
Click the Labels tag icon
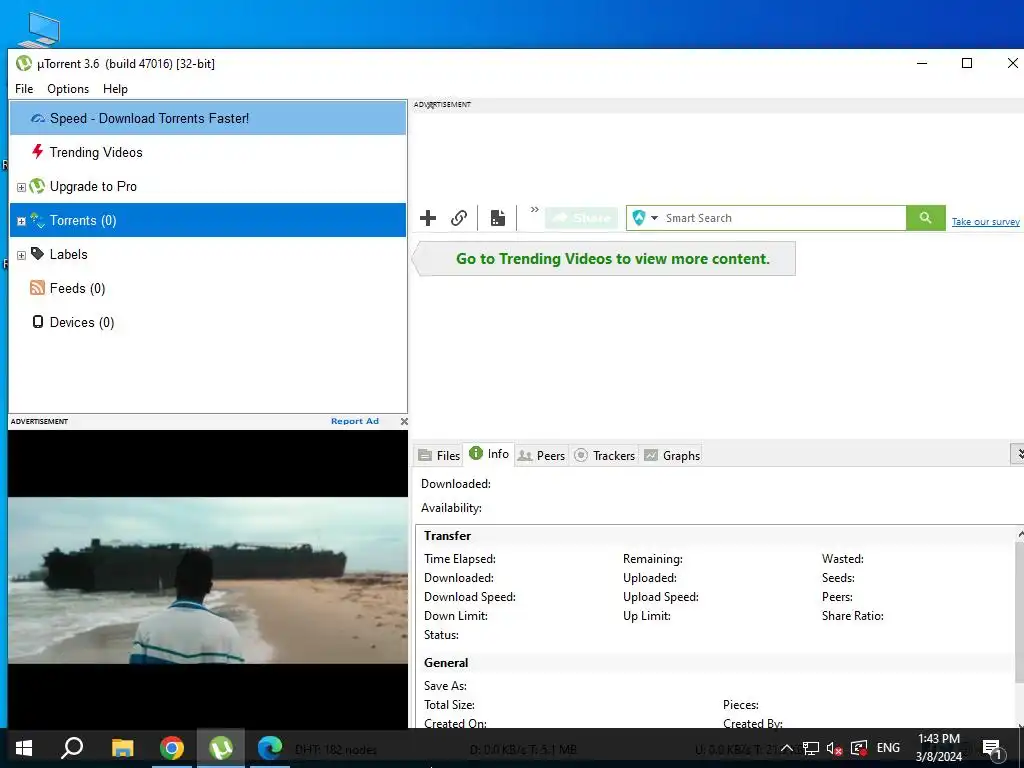tap(38, 254)
